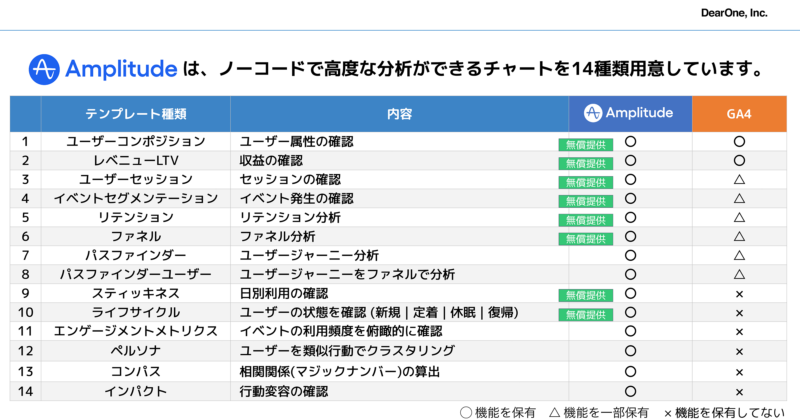The height and width of the screenshot is (420, 800).
Task: Click the DearOne, Inc. label
Action: tap(734, 13)
